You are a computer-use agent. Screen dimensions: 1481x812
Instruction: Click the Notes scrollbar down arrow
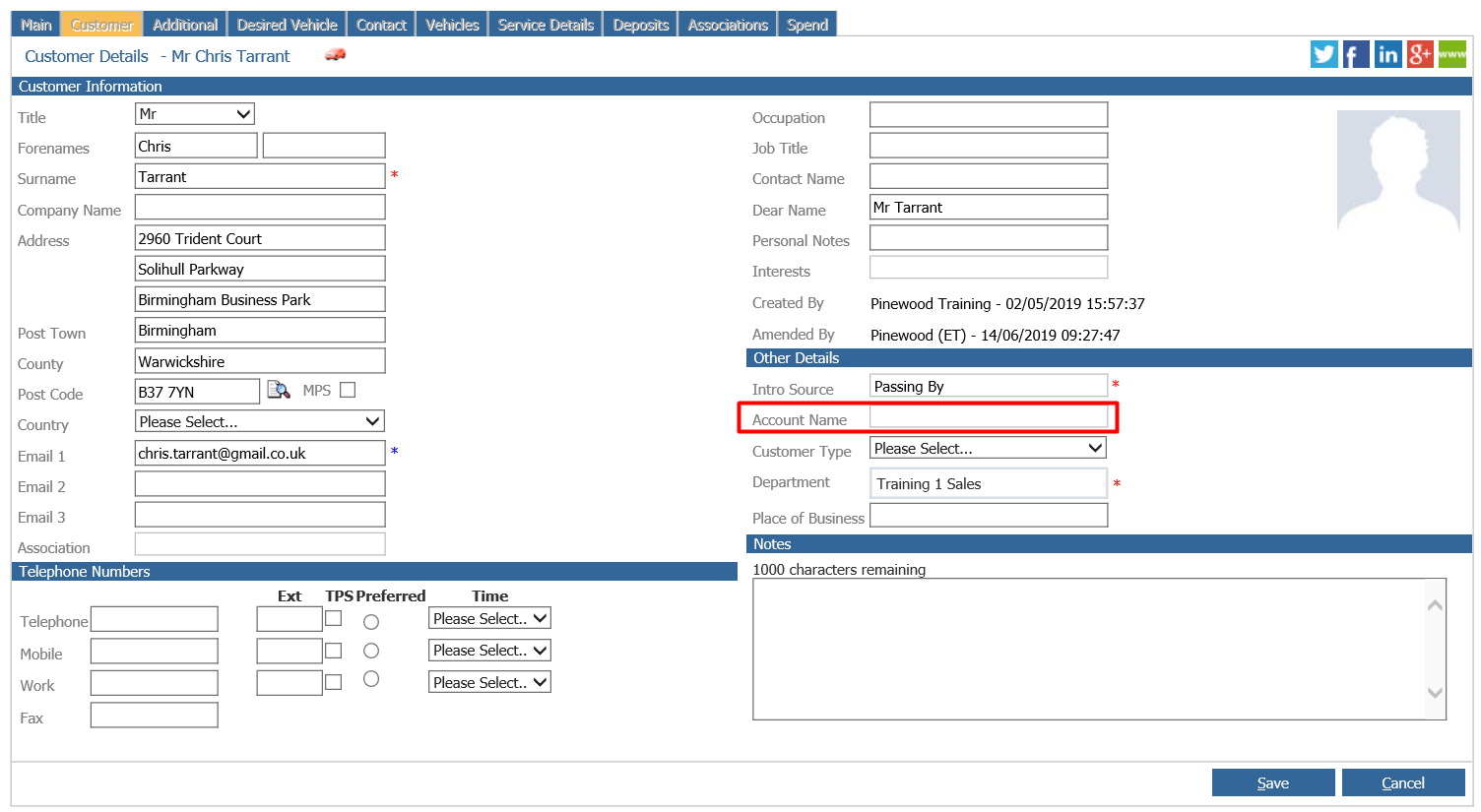point(1435,693)
